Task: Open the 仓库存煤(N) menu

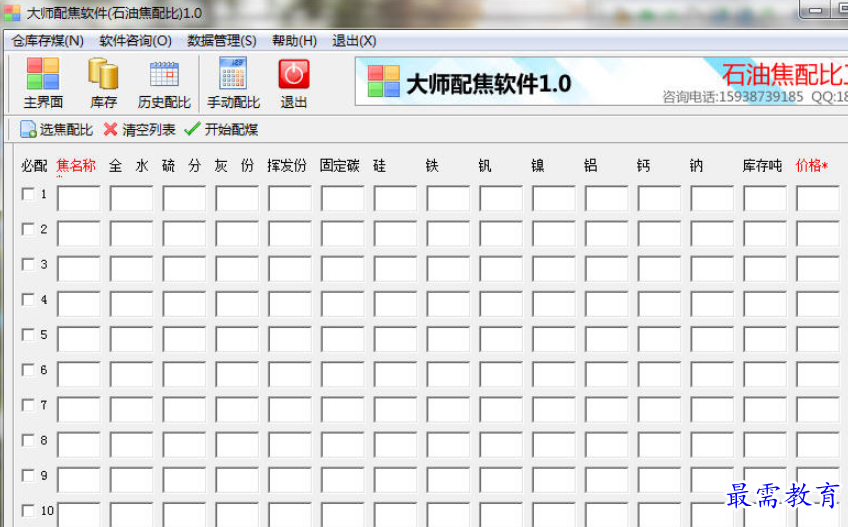Action: point(48,41)
